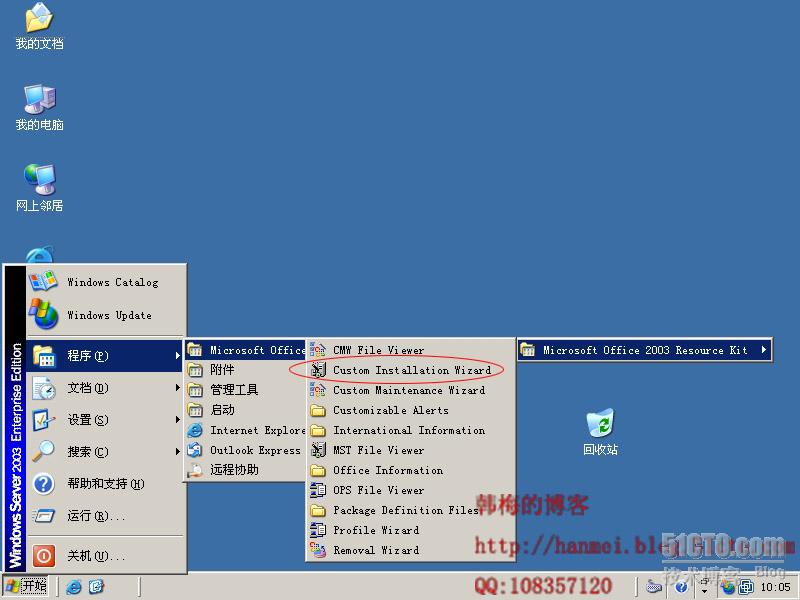Open 设置(S) in the Start menu
Viewport: 800px width, 600px height.
(x=105, y=419)
